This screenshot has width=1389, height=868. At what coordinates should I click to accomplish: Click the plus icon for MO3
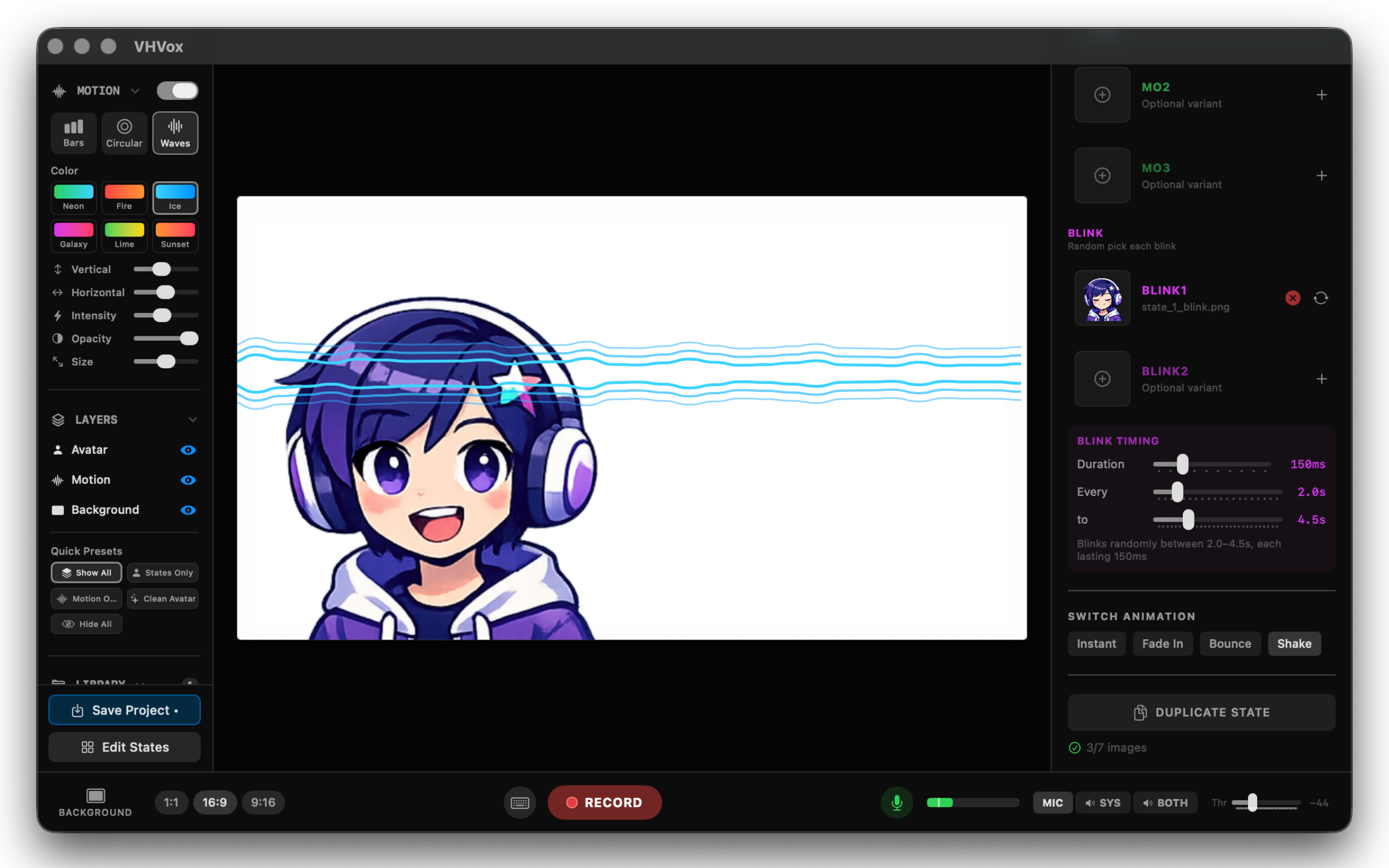tap(1321, 176)
